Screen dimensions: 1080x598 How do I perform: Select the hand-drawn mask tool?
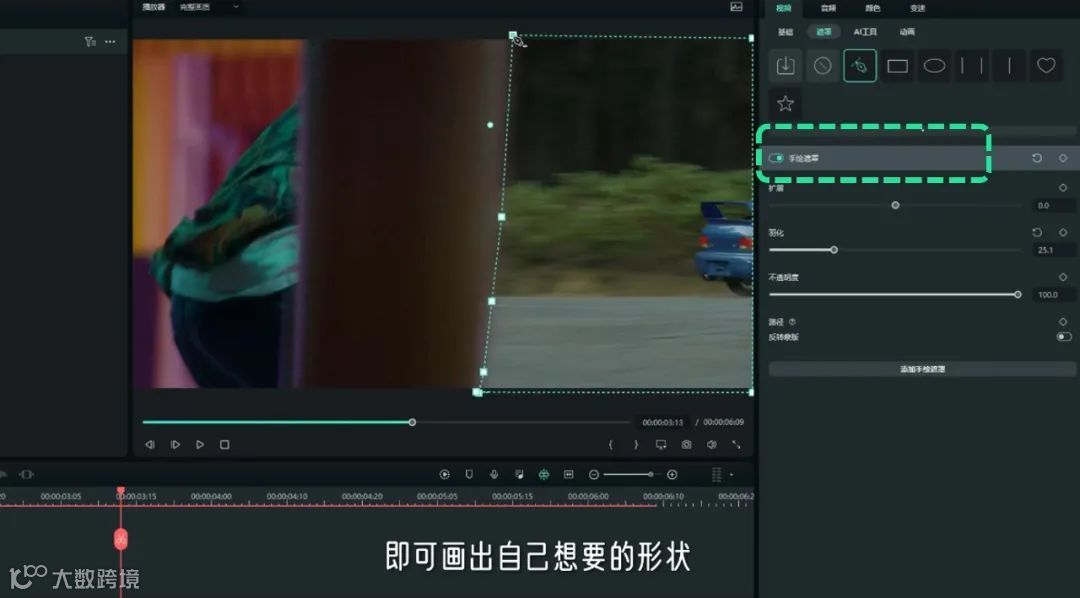(x=861, y=66)
